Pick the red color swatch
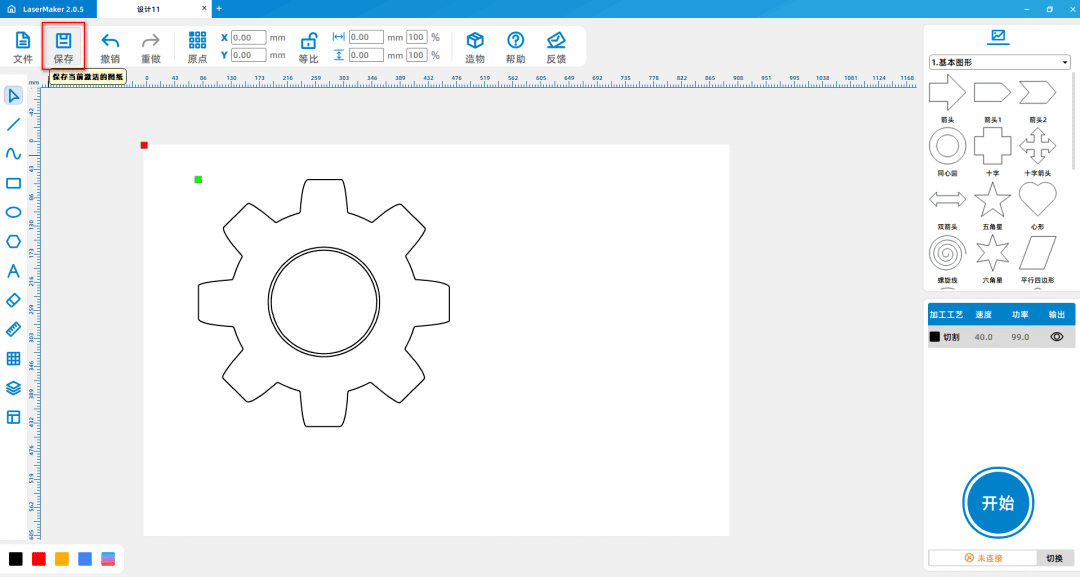This screenshot has height=577, width=1080. [x=39, y=559]
